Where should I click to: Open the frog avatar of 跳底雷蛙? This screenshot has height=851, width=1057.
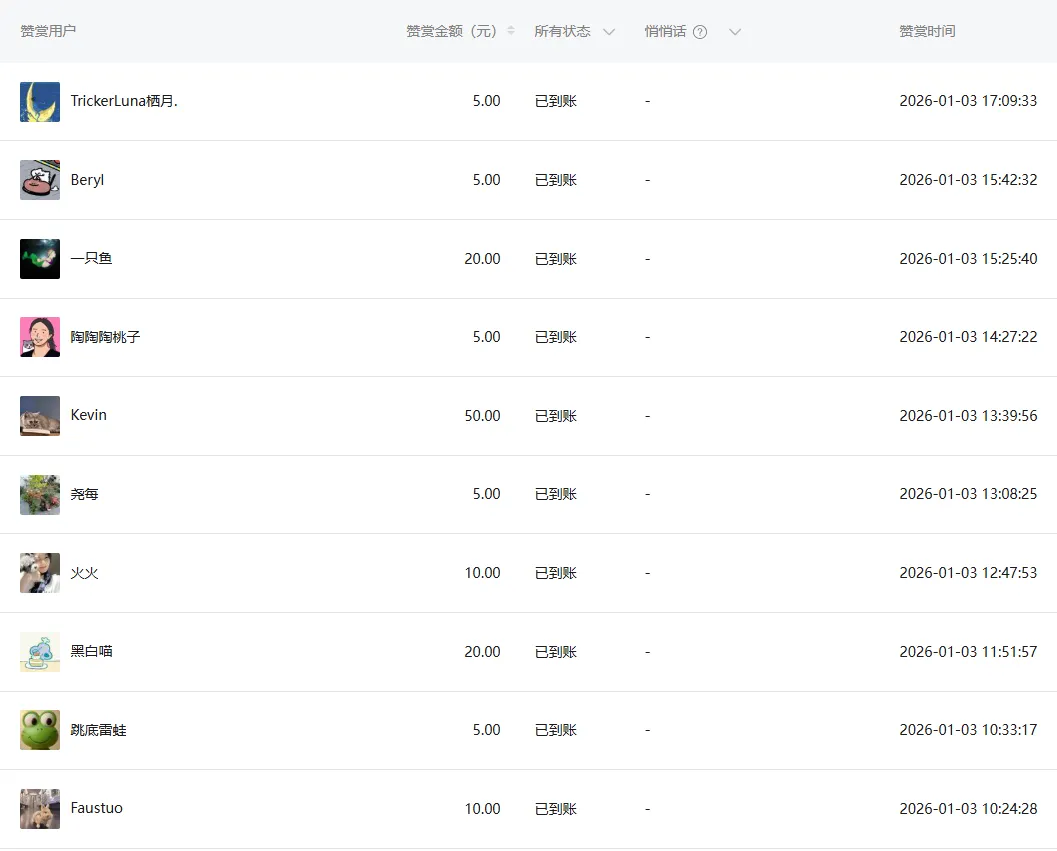pos(40,730)
